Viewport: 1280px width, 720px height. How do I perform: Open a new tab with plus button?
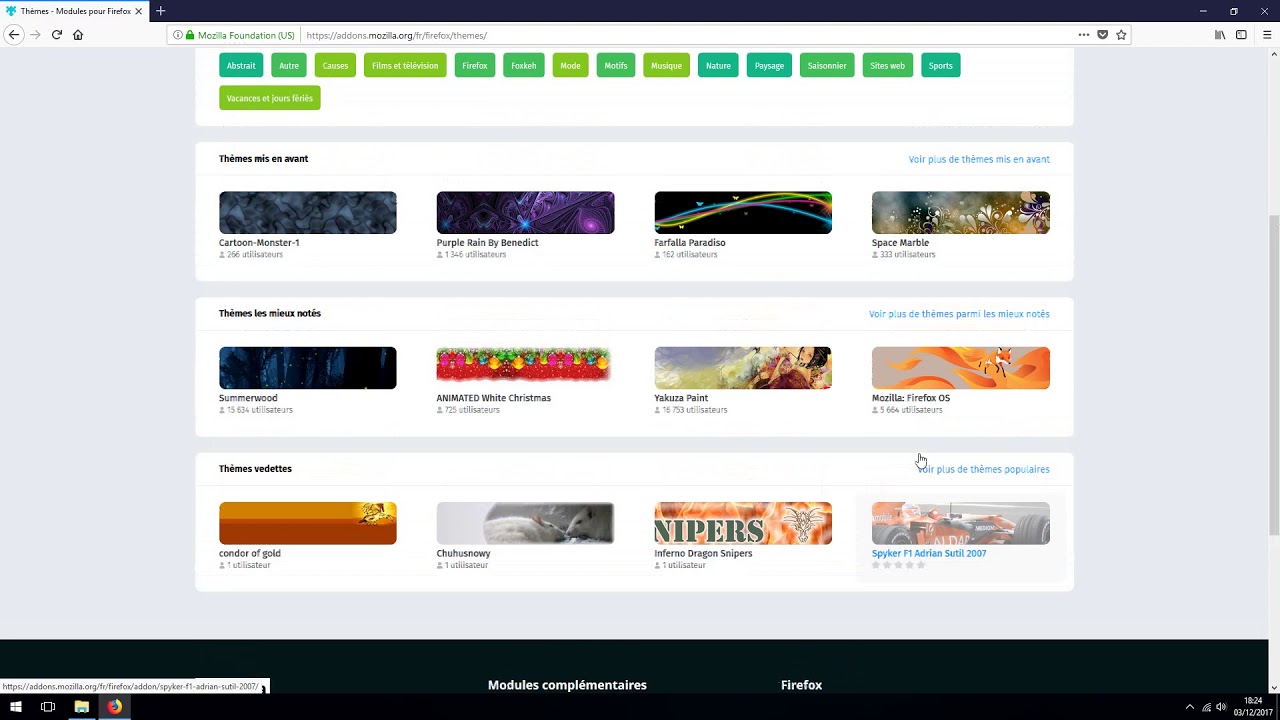click(160, 11)
